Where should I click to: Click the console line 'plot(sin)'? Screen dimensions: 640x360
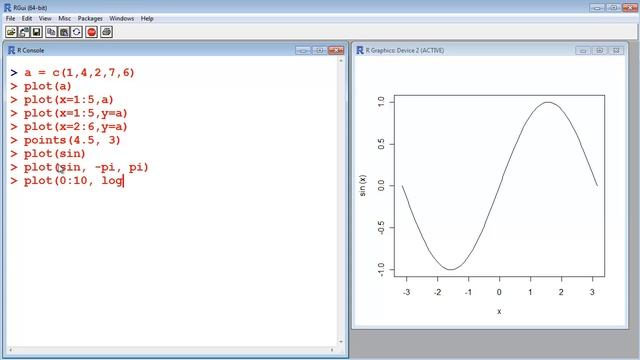(x=55, y=153)
